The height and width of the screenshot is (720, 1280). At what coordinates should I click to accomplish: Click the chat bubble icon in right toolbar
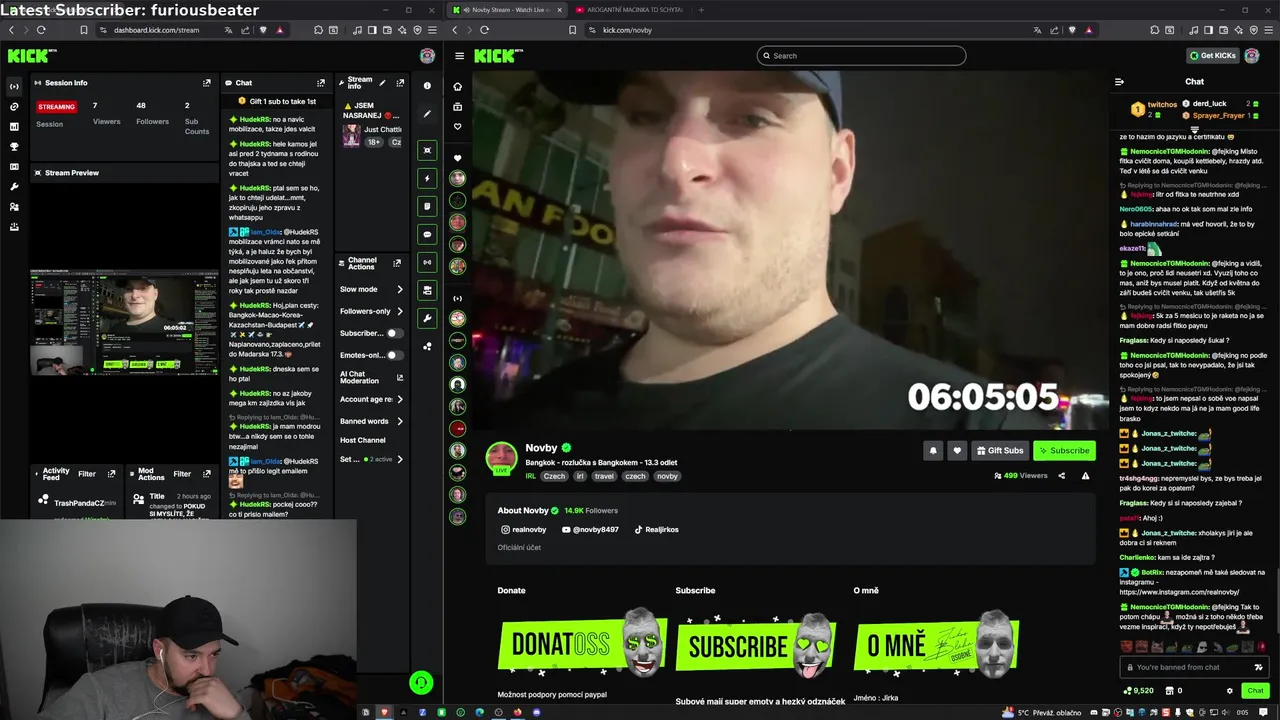pos(427,234)
